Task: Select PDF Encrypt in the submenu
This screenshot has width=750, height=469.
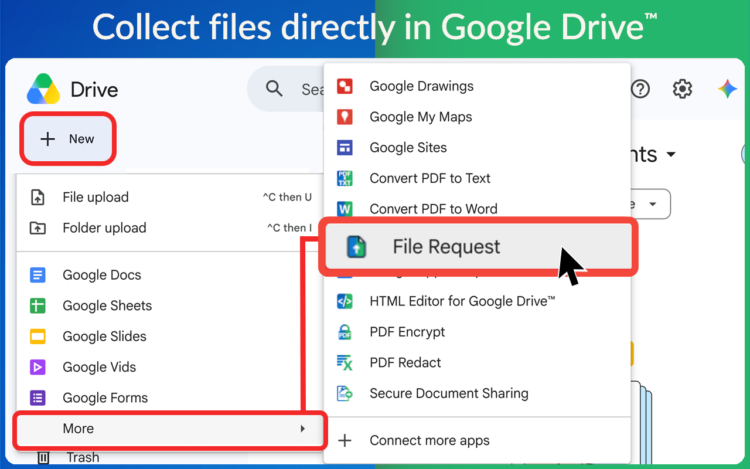Action: coord(477,332)
